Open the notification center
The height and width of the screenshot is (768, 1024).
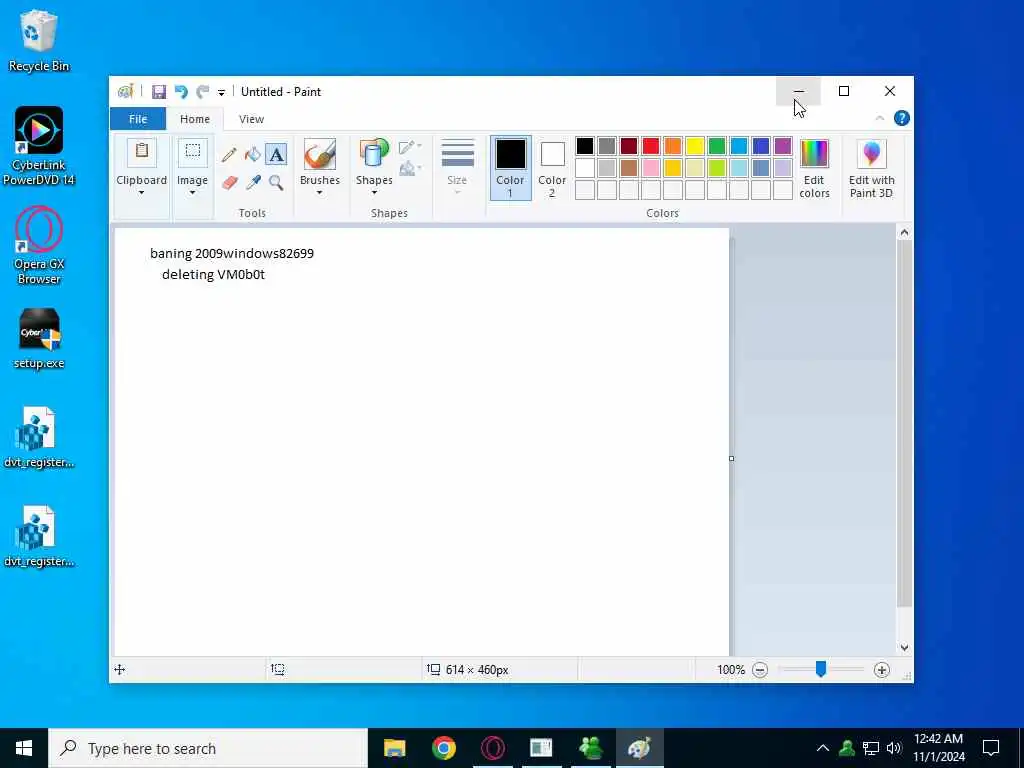(x=991, y=748)
